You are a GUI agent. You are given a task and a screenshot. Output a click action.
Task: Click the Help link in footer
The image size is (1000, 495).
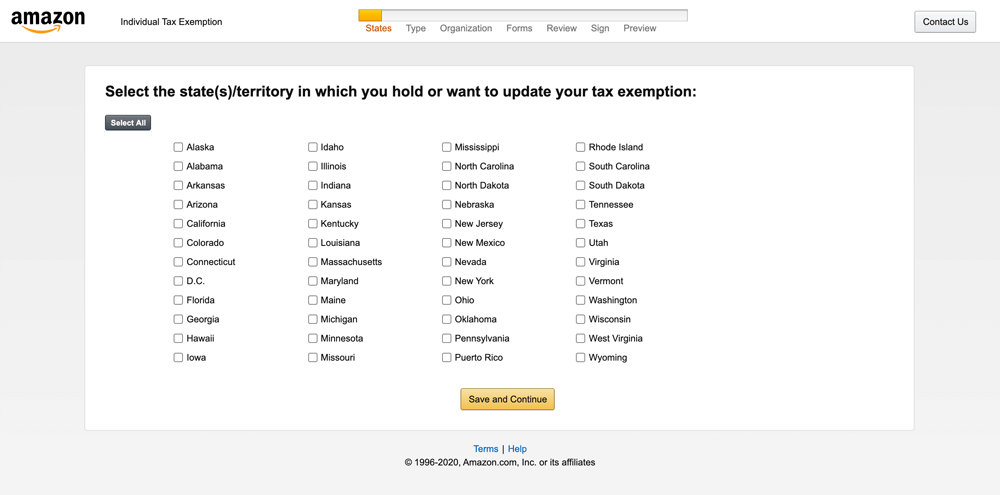[517, 449]
